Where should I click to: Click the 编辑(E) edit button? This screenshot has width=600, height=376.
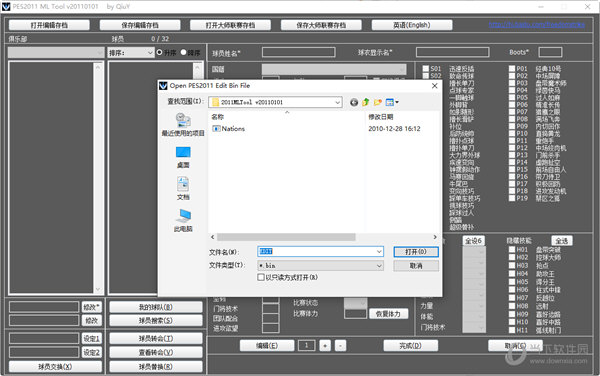pyautogui.click(x=267, y=346)
